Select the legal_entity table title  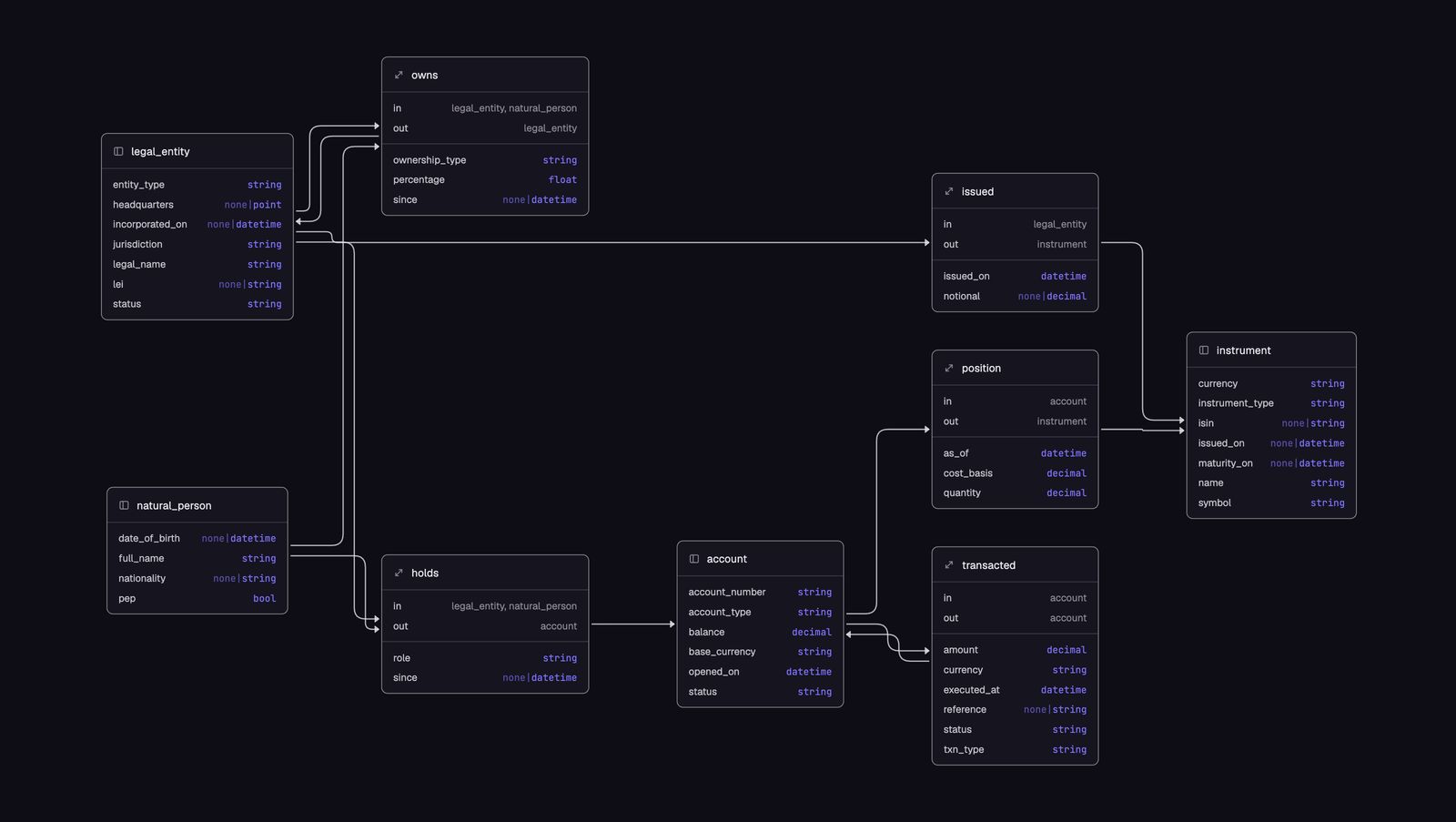pyautogui.click(x=160, y=151)
